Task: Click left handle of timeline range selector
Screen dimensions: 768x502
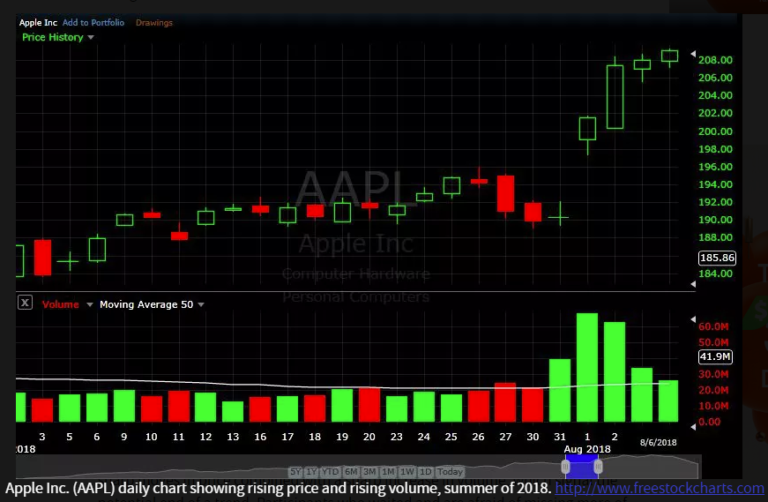Action: pyautogui.click(x=567, y=470)
